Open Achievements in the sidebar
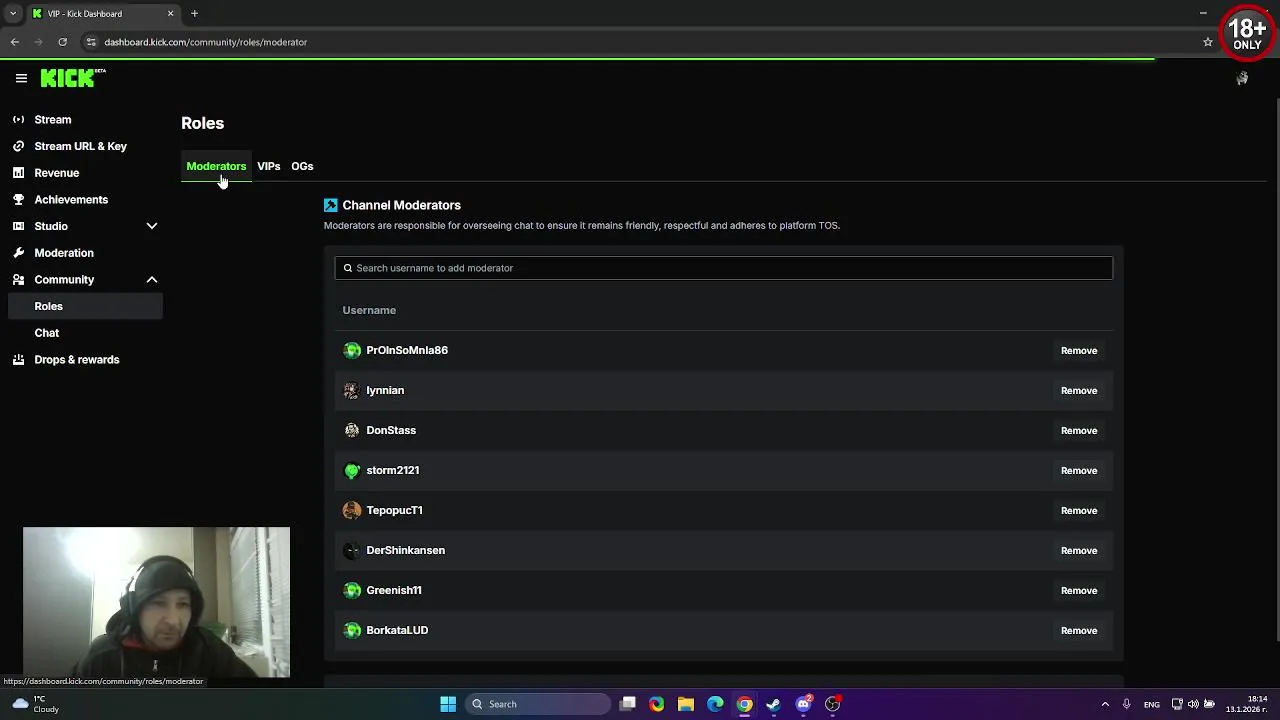The height and width of the screenshot is (720, 1280). click(70, 199)
